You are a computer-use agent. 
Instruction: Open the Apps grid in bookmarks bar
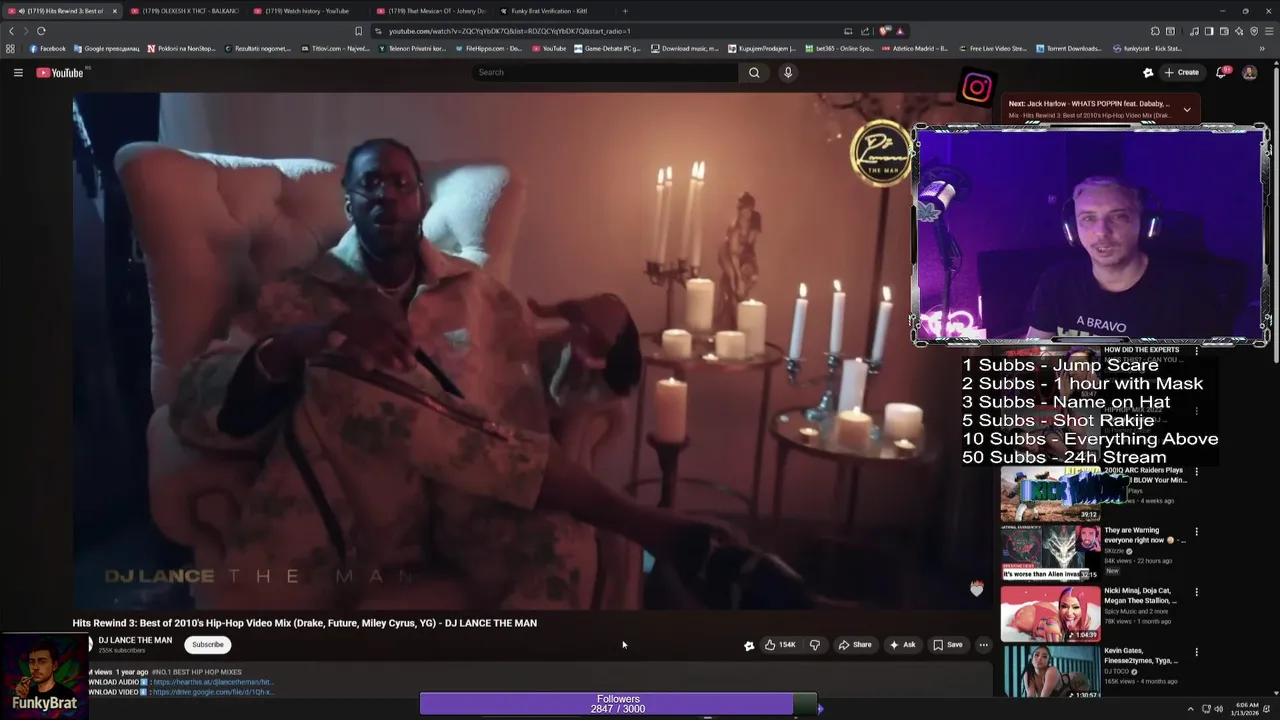10,48
